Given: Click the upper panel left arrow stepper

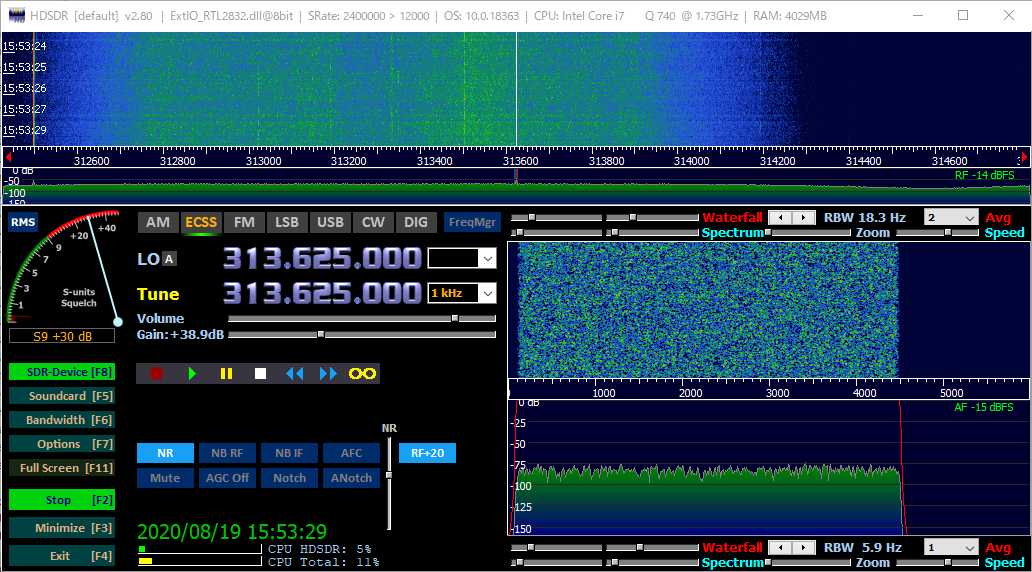Looking at the screenshot, I should pyautogui.click(x=781, y=218).
